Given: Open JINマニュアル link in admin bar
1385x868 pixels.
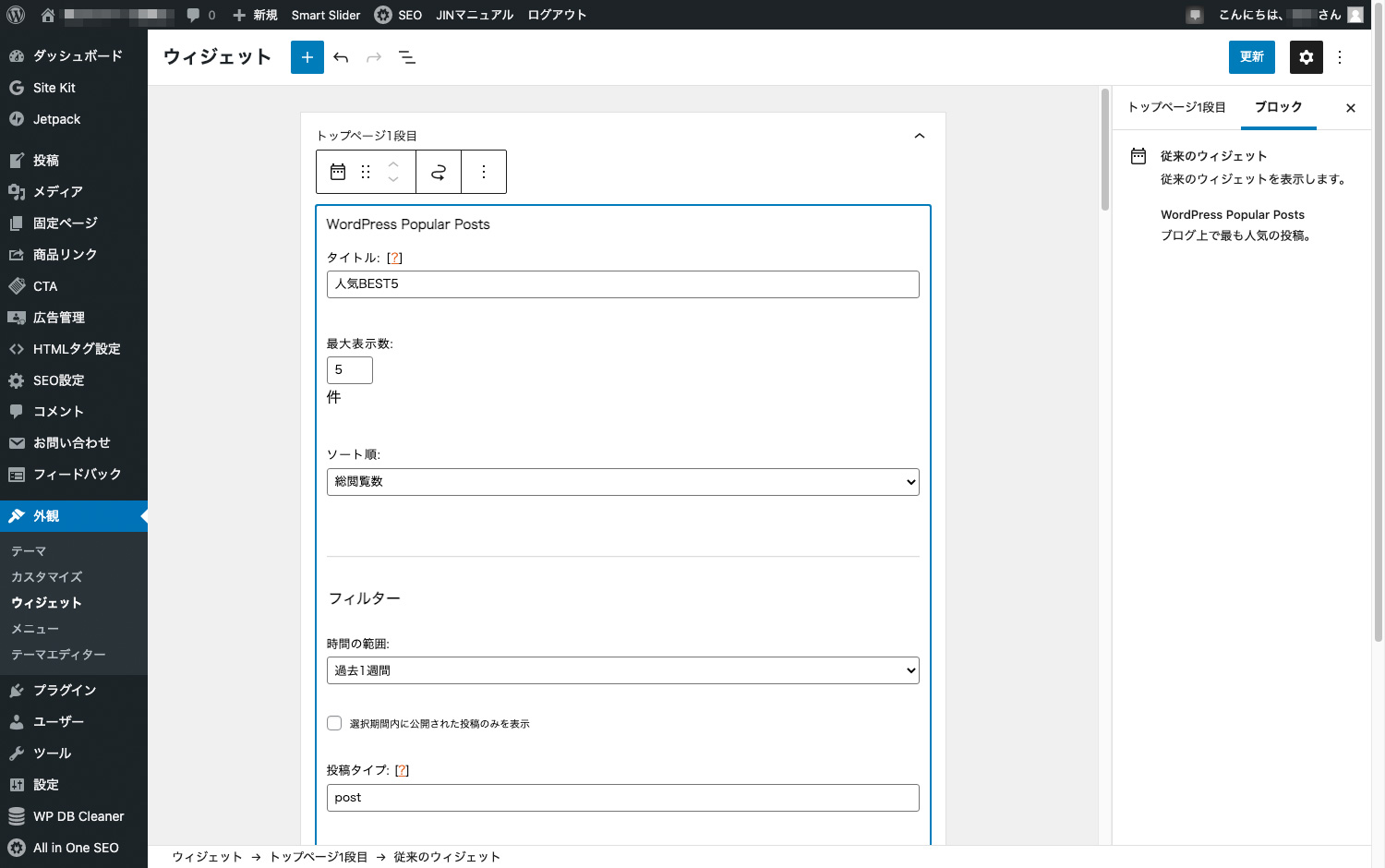Looking at the screenshot, I should 475,15.
